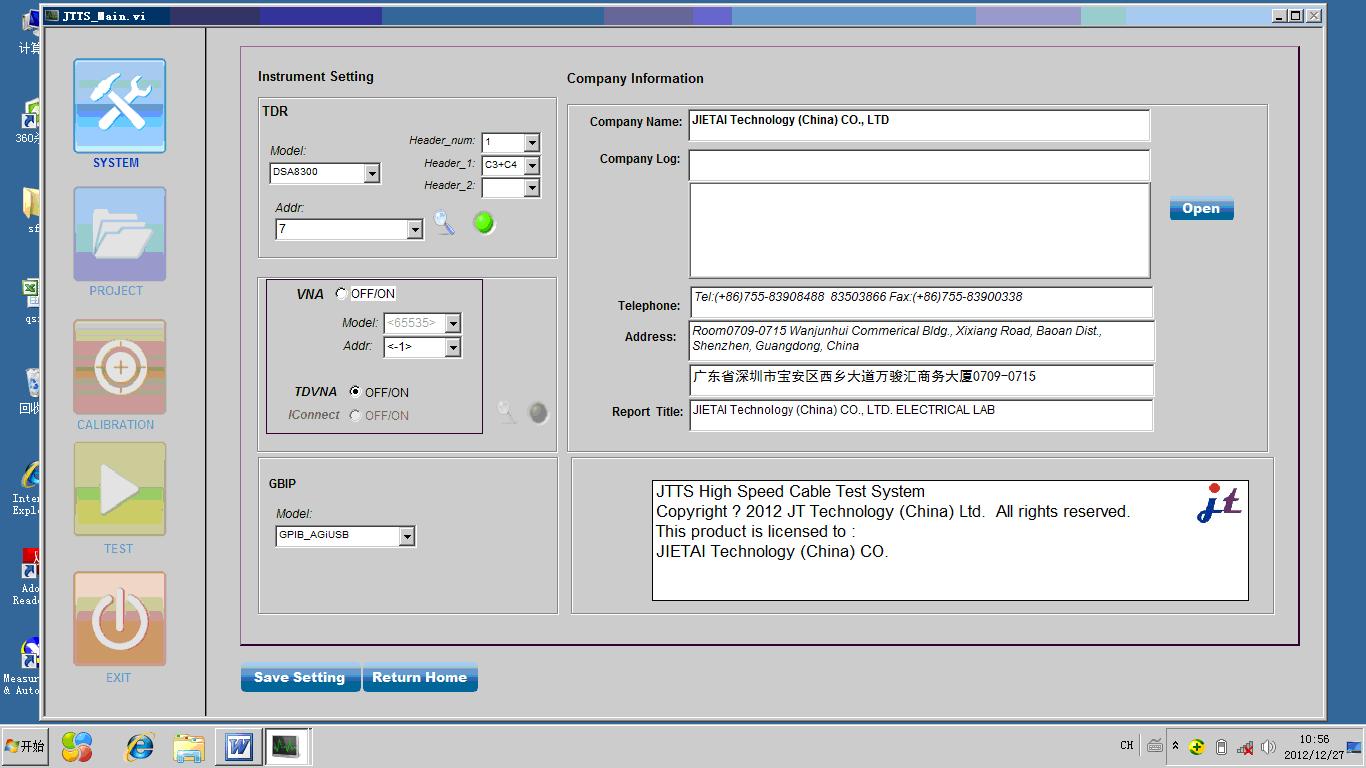This screenshot has width=1366, height=768.
Task: Open Internet Explorer from the taskbar
Action: click(x=140, y=747)
